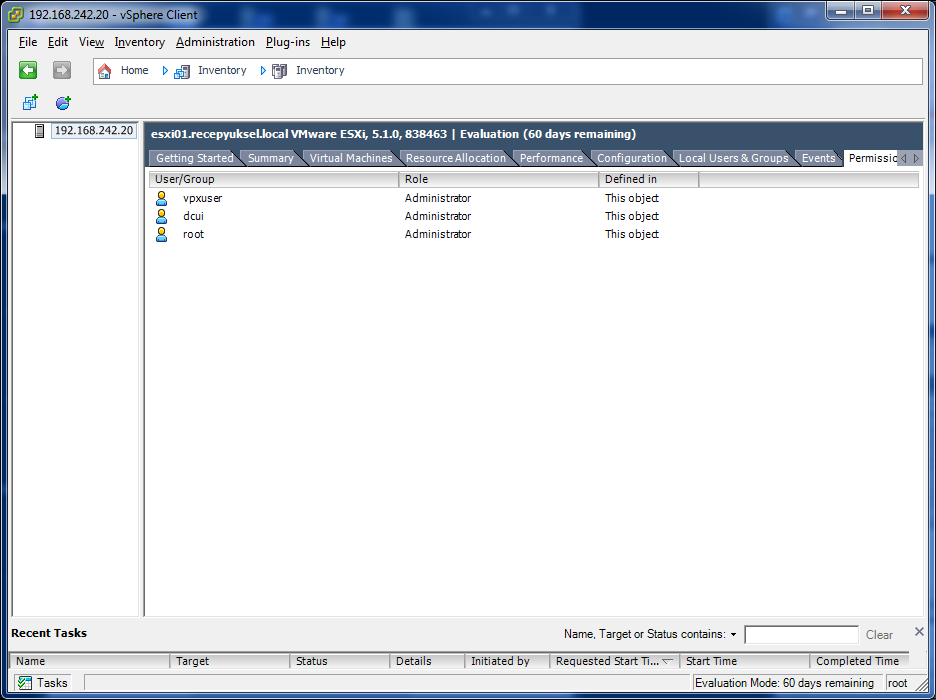Click the 'root' user label in status bar
Viewport: 936px width, 700px height.
coord(897,683)
